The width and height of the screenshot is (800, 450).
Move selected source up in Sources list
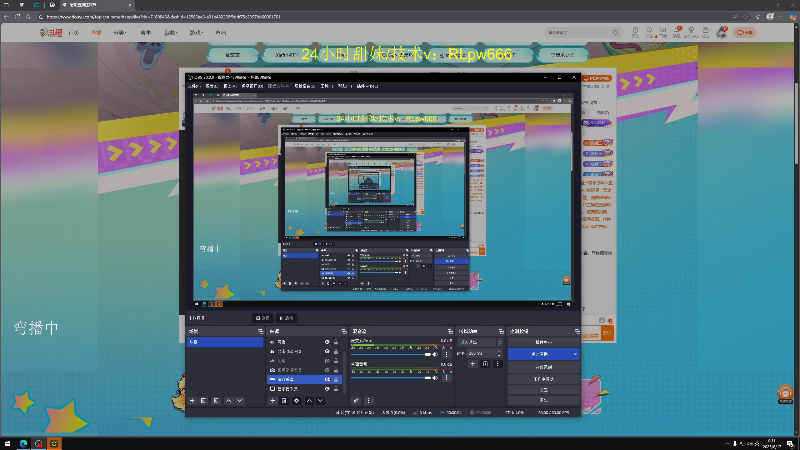pyautogui.click(x=309, y=401)
